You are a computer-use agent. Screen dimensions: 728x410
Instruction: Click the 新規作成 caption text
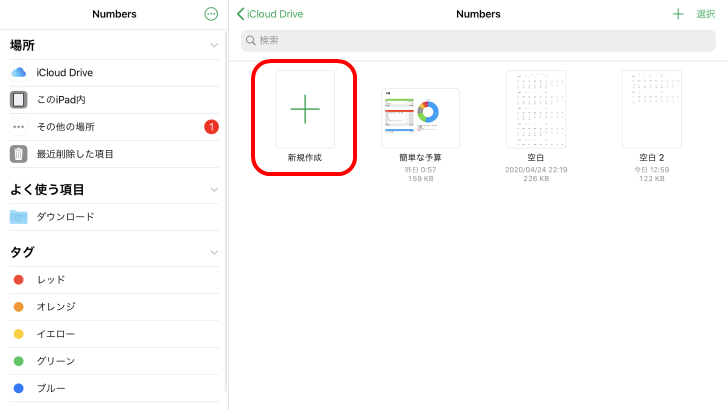(305, 157)
